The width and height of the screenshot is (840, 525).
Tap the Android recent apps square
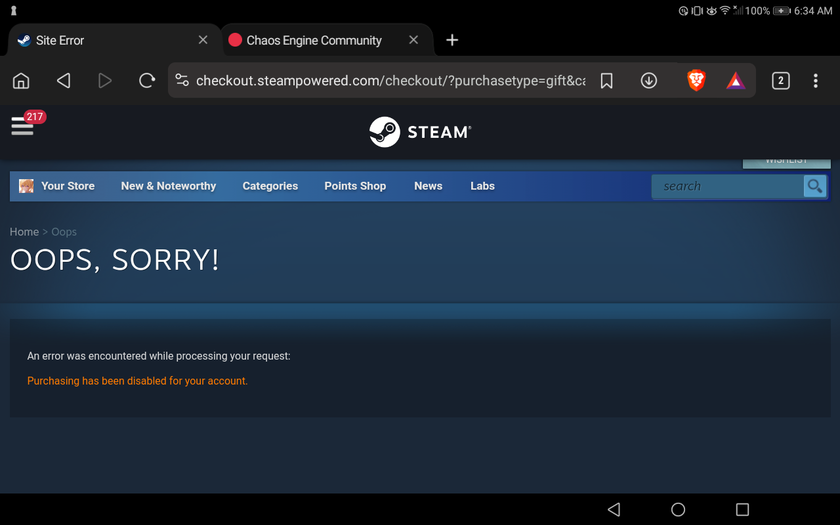pos(742,509)
